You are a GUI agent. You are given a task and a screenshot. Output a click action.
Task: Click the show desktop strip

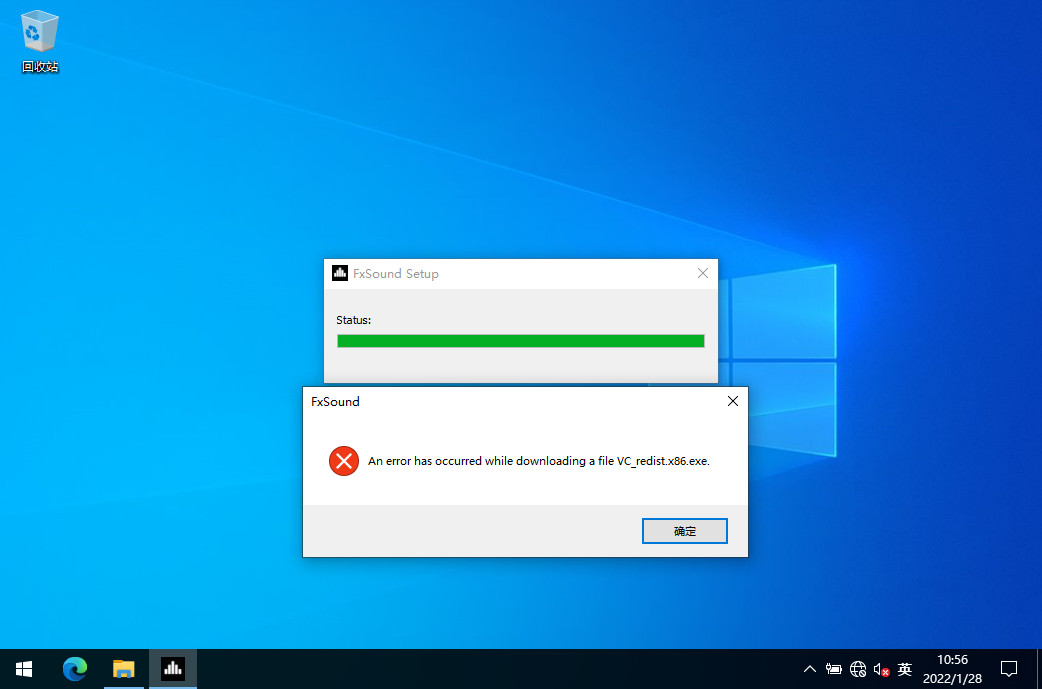pyautogui.click(x=1039, y=669)
